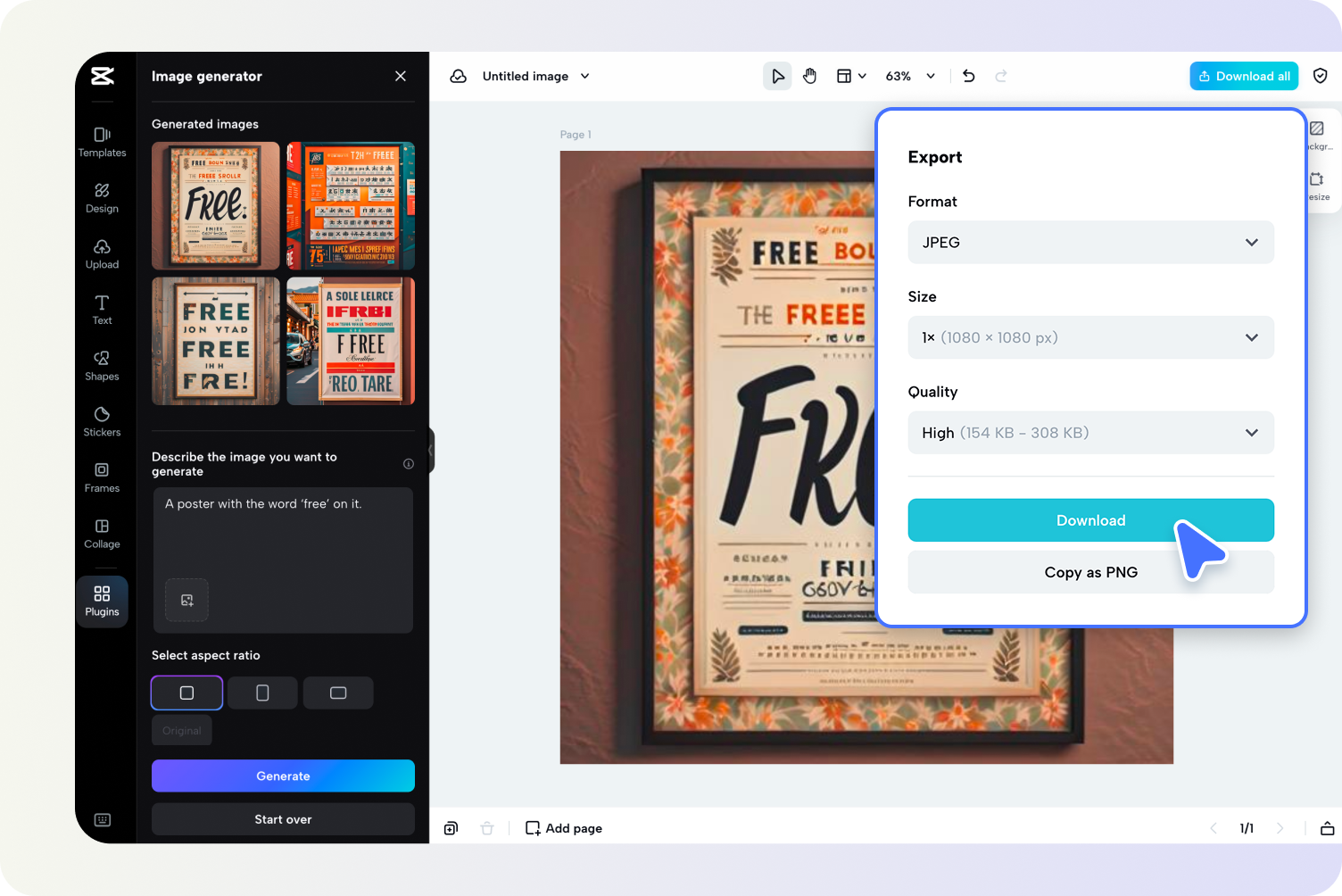Close the Image generator panel
The image size is (1342, 896).
point(401,76)
